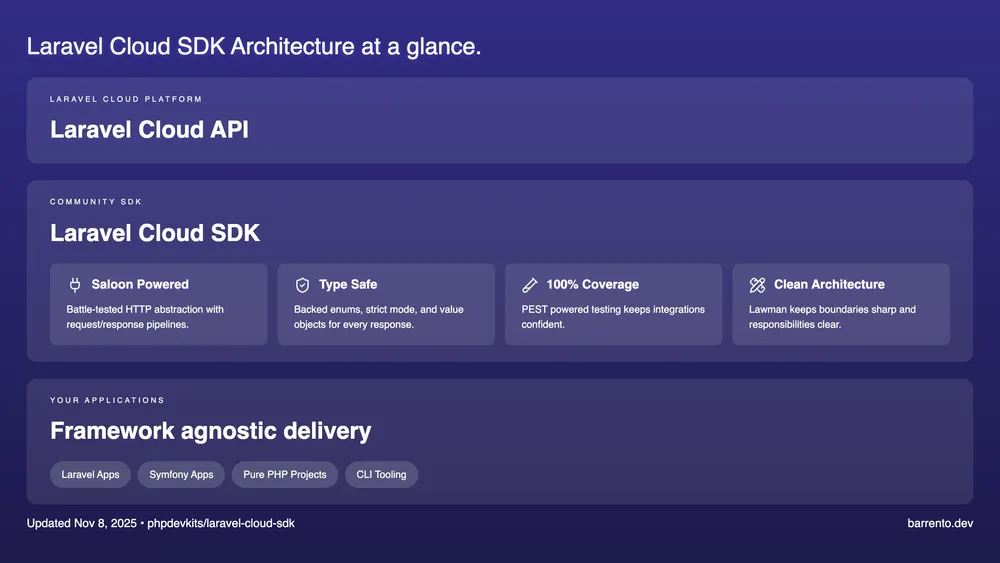This screenshot has height=563, width=1000.
Task: Click the Laravel Cloud Platform label
Action: pos(126,99)
